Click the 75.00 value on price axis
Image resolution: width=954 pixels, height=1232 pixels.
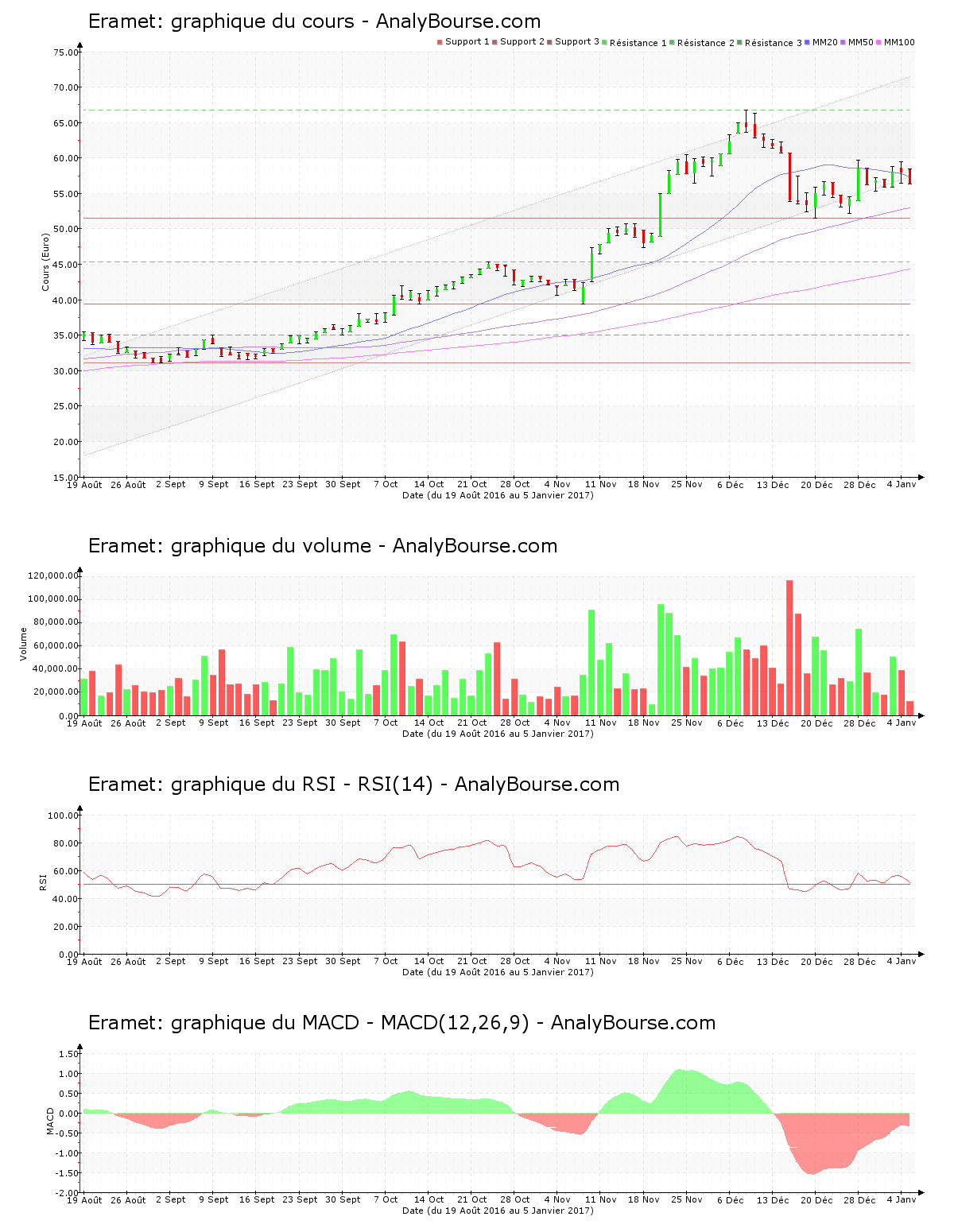66,52
